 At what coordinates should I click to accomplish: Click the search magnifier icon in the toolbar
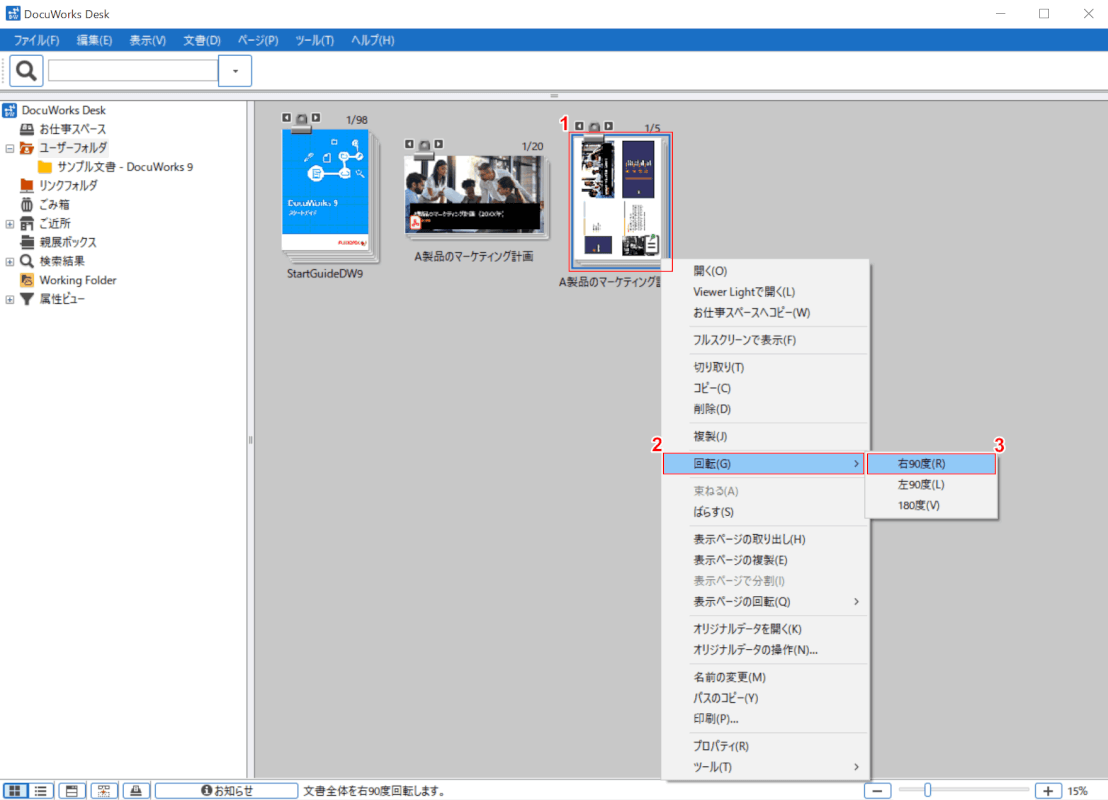26,70
